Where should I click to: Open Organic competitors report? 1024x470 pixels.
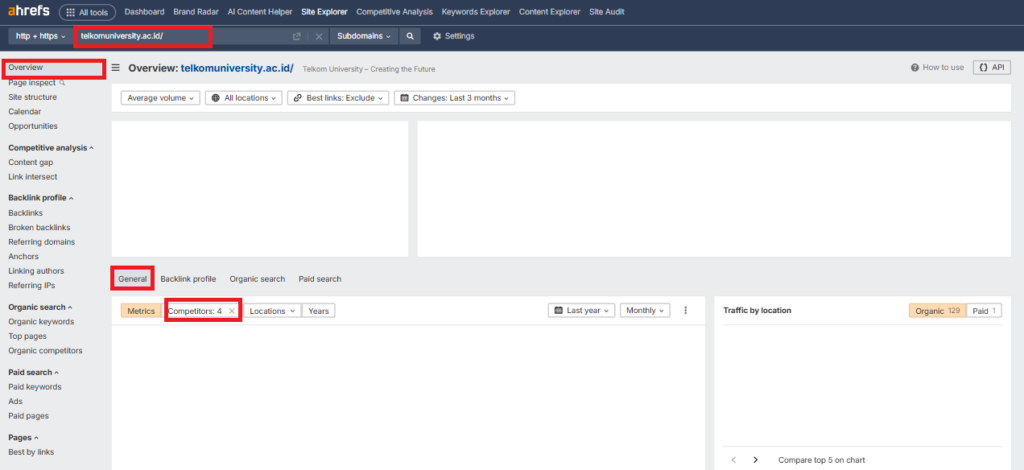pos(45,351)
